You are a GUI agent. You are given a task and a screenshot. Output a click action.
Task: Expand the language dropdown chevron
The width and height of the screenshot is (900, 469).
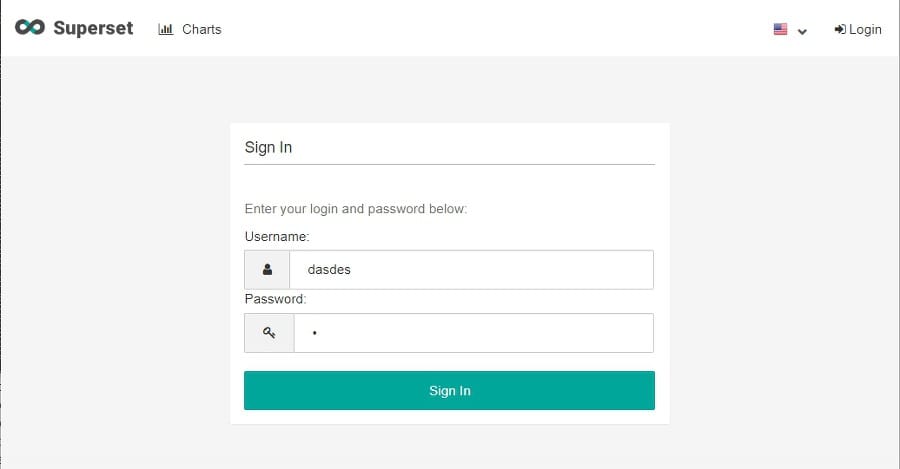coord(802,31)
